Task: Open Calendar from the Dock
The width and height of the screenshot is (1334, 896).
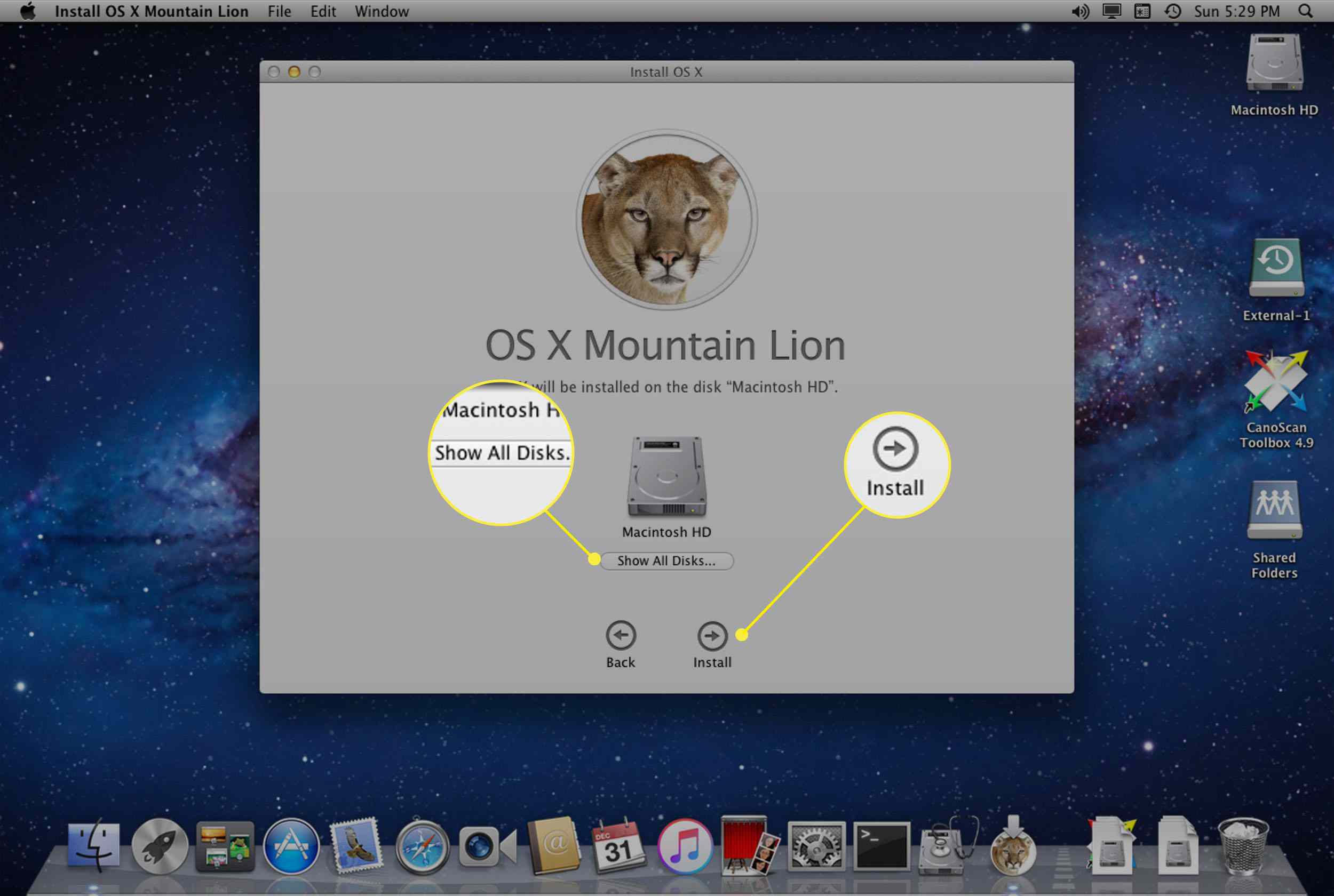Action: coord(619,847)
